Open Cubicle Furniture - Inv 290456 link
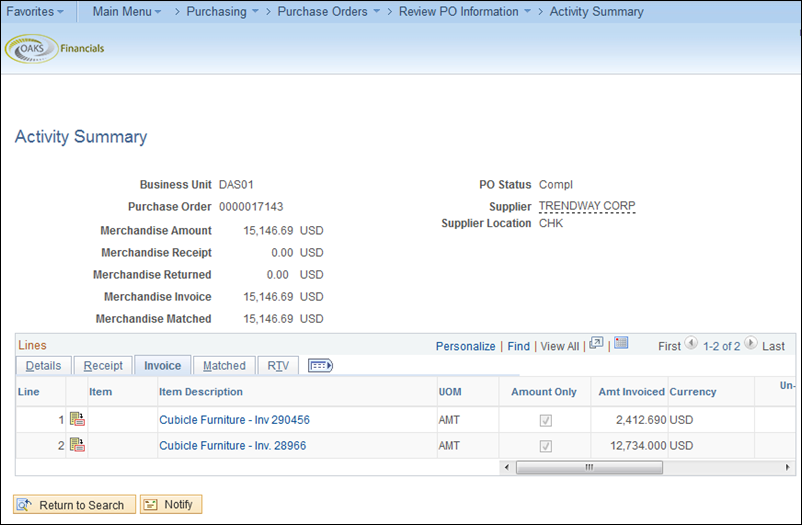 [234, 421]
